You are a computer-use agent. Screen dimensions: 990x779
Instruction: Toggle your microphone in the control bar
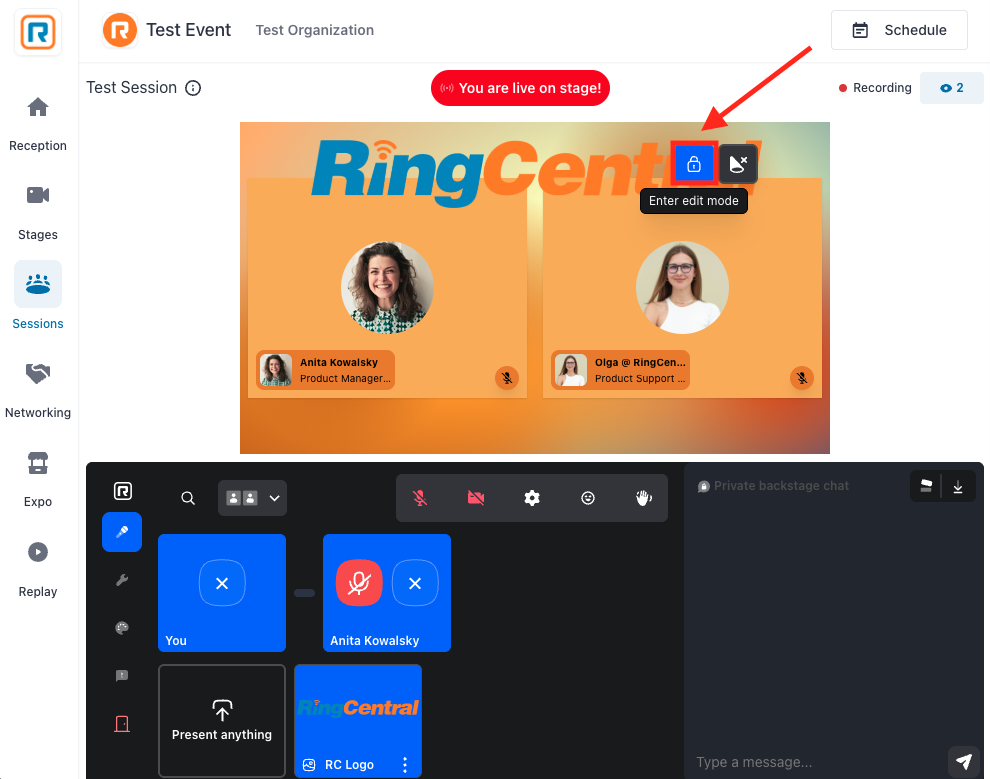(x=420, y=498)
